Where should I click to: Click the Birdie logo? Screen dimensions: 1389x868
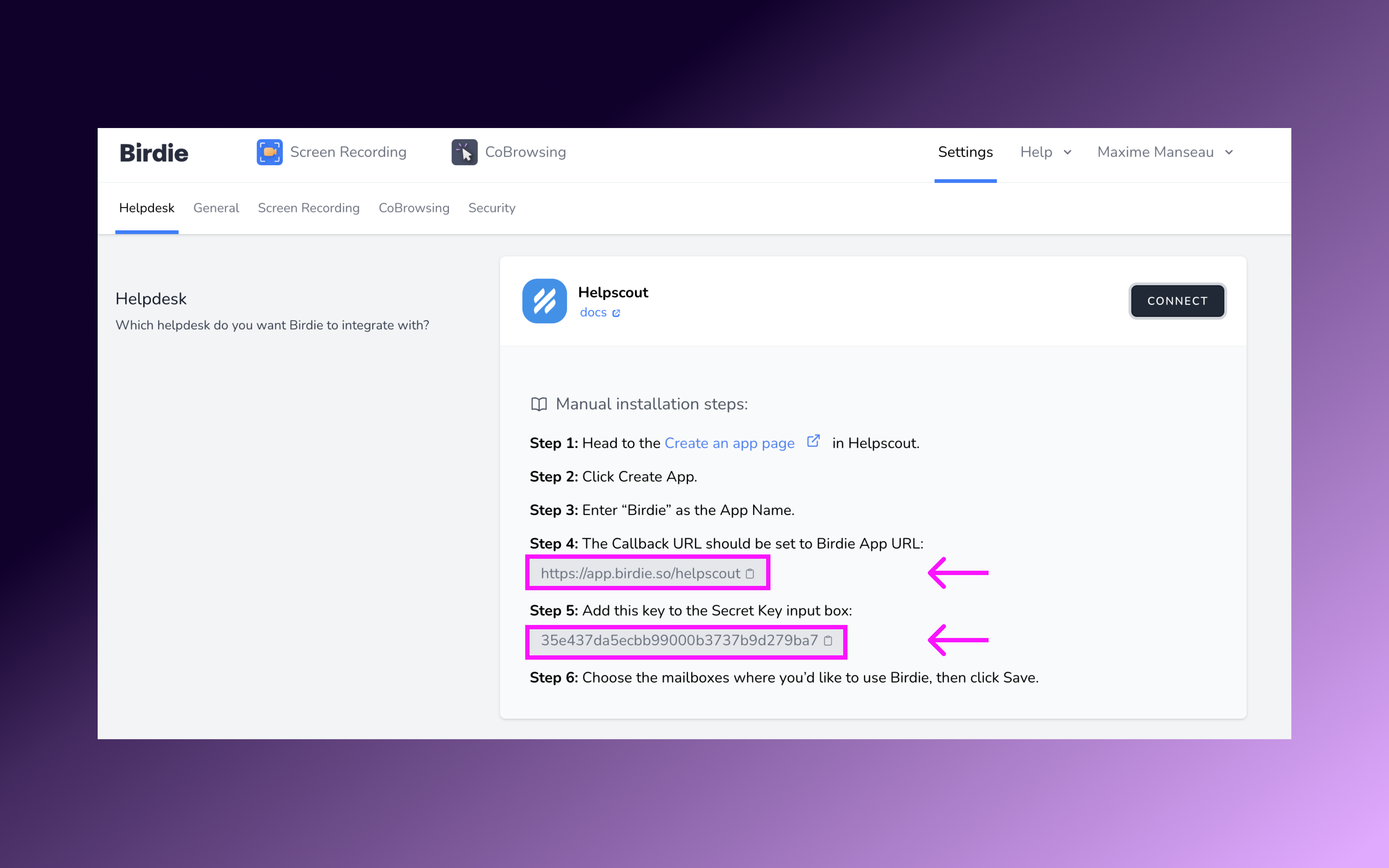pyautogui.click(x=153, y=153)
